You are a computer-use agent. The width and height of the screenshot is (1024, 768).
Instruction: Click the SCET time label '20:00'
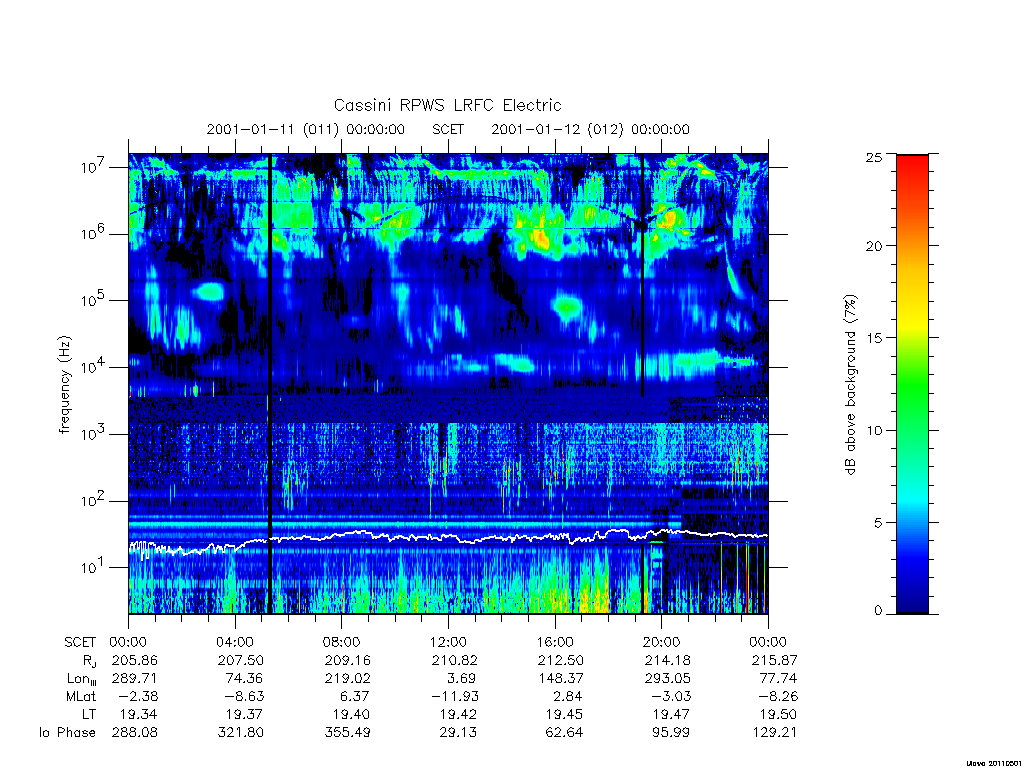pyautogui.click(x=661, y=643)
